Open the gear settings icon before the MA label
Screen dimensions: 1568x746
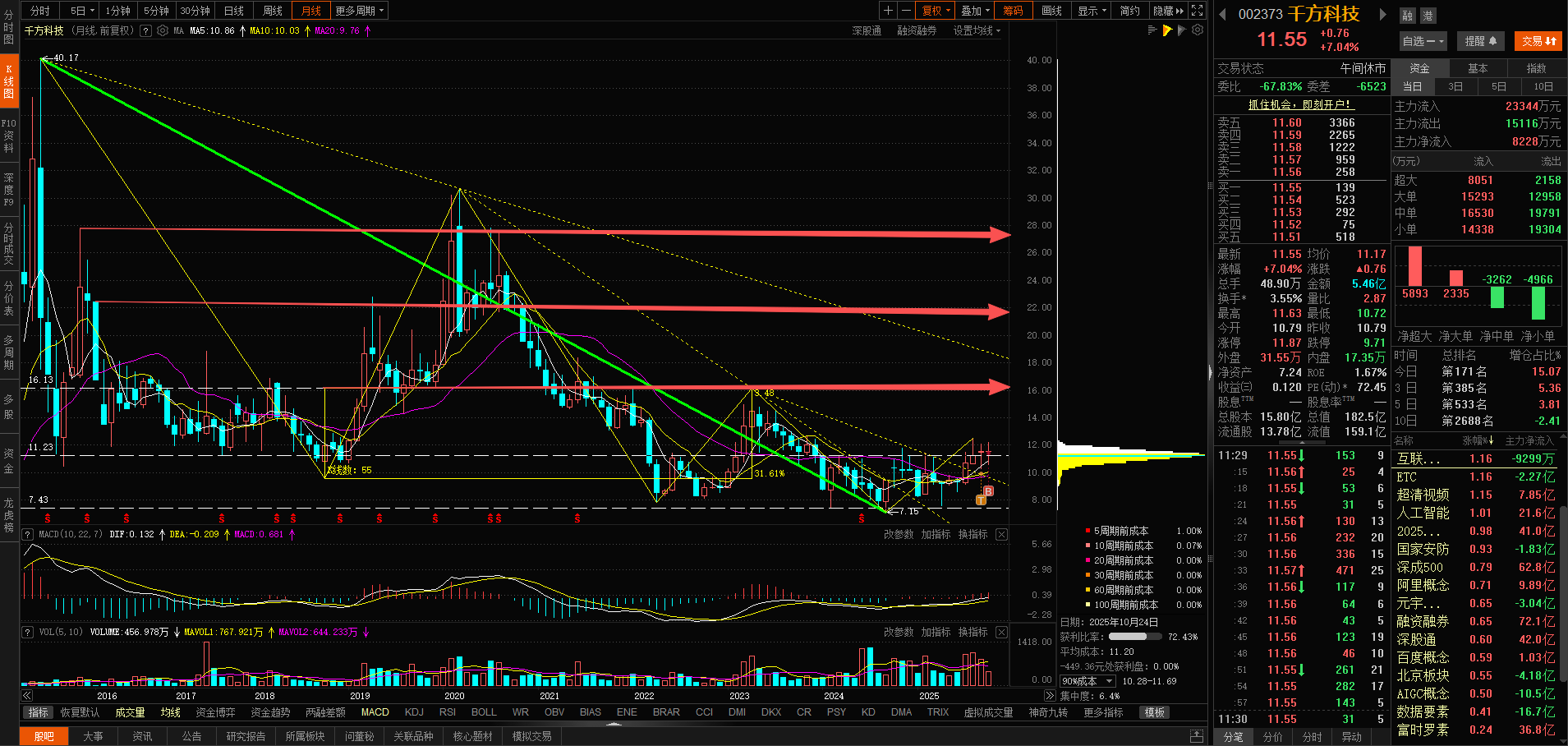pos(163,31)
